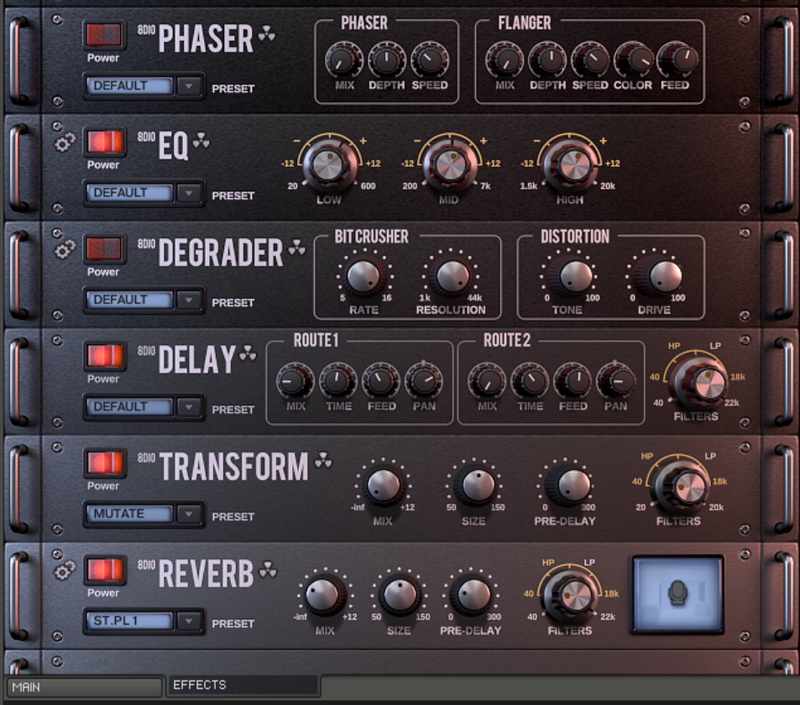Toggle the PHASER power switch

[x=105, y=35]
